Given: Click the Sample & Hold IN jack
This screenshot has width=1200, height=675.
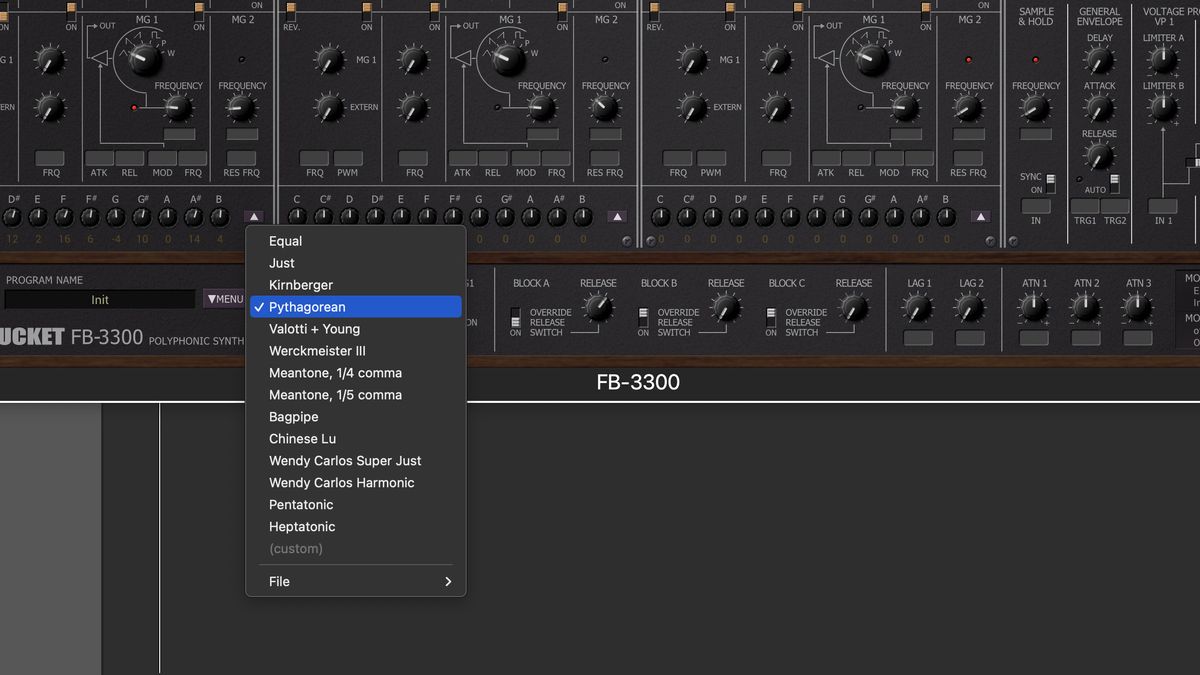Looking at the screenshot, I should [1036, 206].
